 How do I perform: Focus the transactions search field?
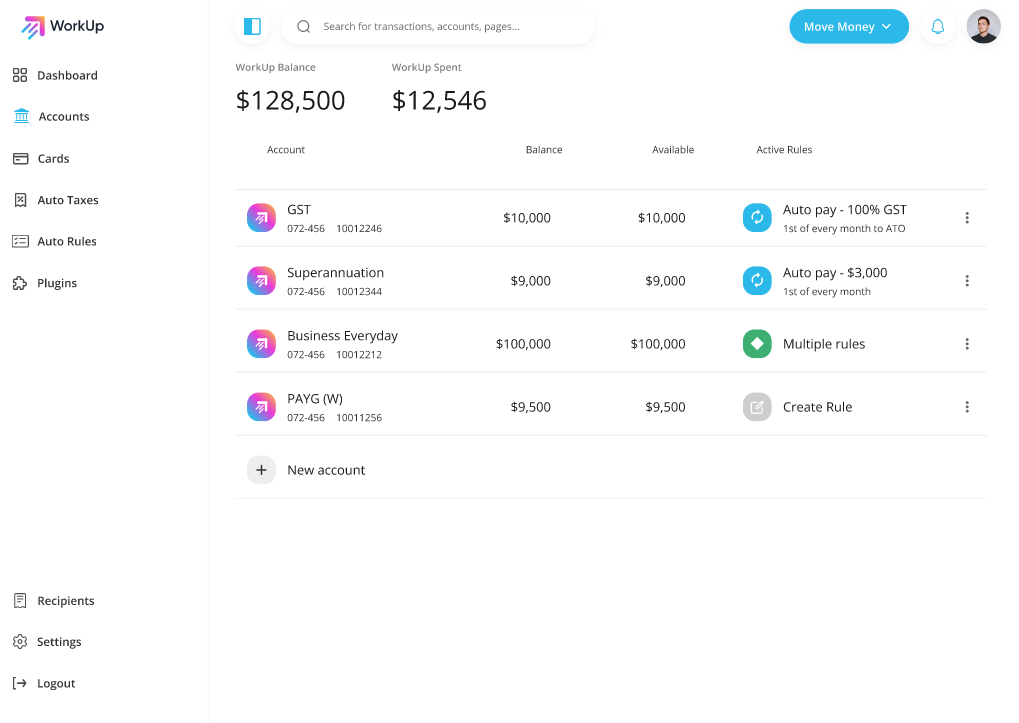[438, 27]
